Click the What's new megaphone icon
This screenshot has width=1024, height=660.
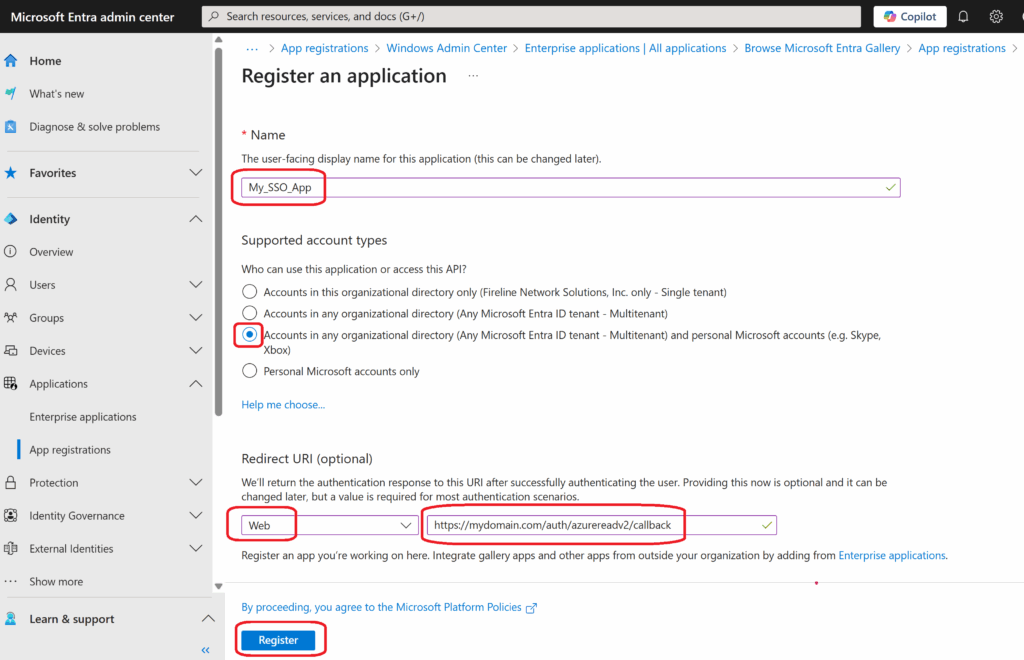pos(10,93)
